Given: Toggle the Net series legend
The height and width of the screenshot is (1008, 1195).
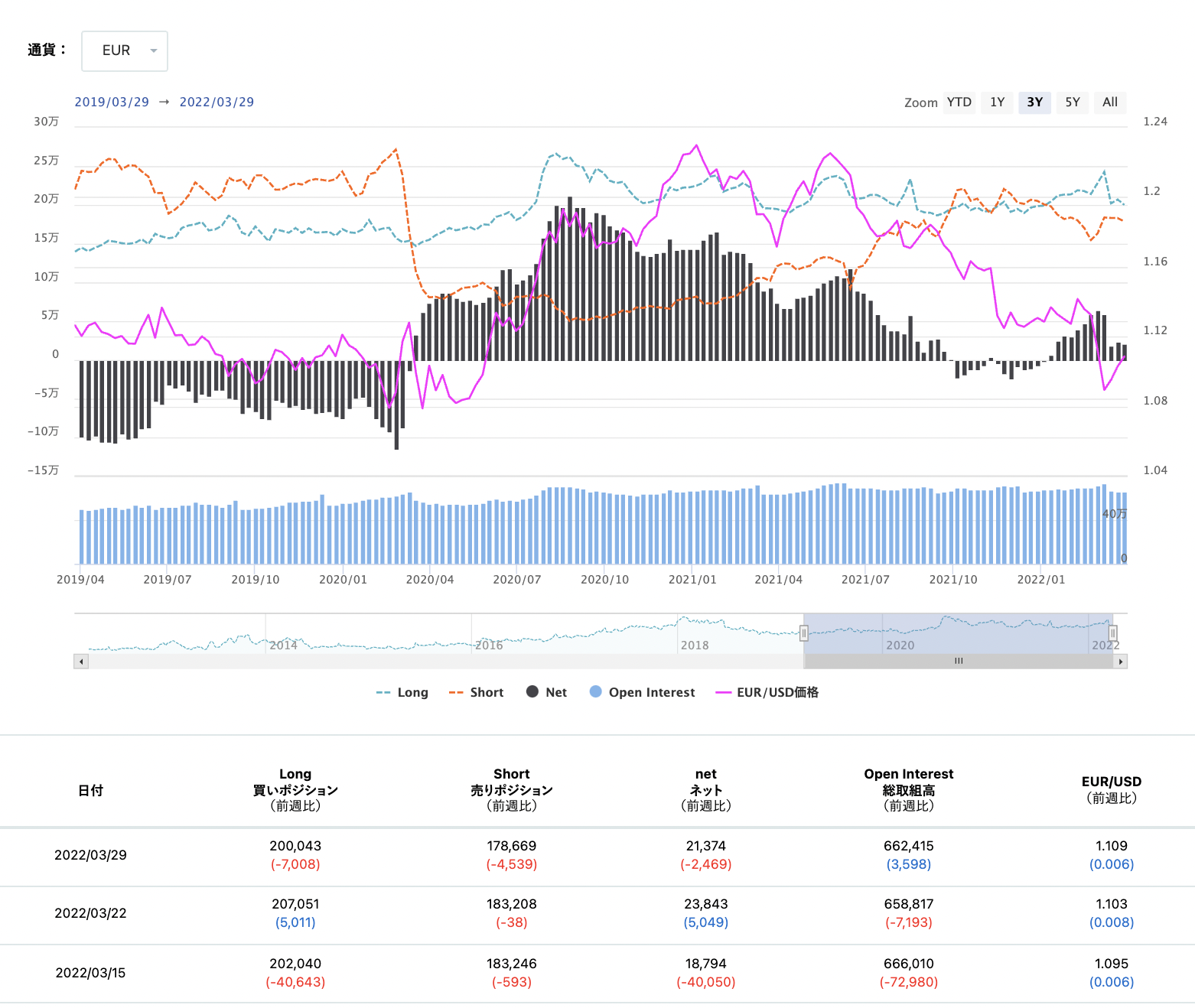Looking at the screenshot, I should click(x=546, y=692).
